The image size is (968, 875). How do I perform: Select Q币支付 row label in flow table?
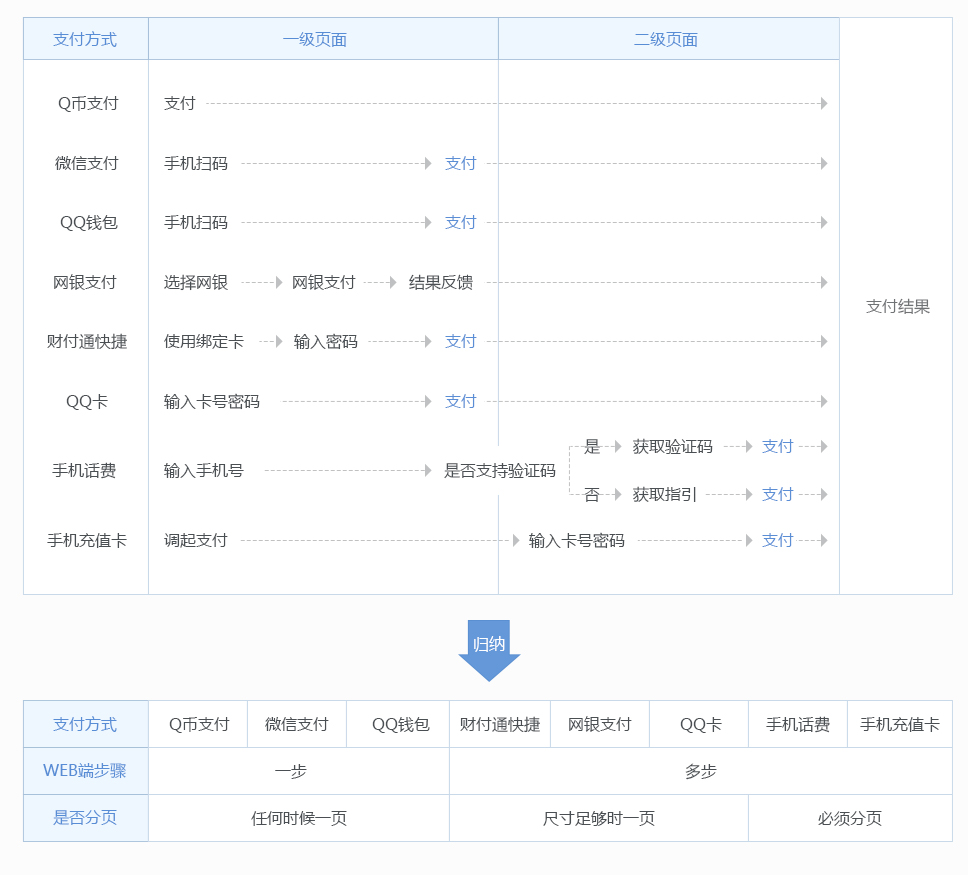[88, 103]
